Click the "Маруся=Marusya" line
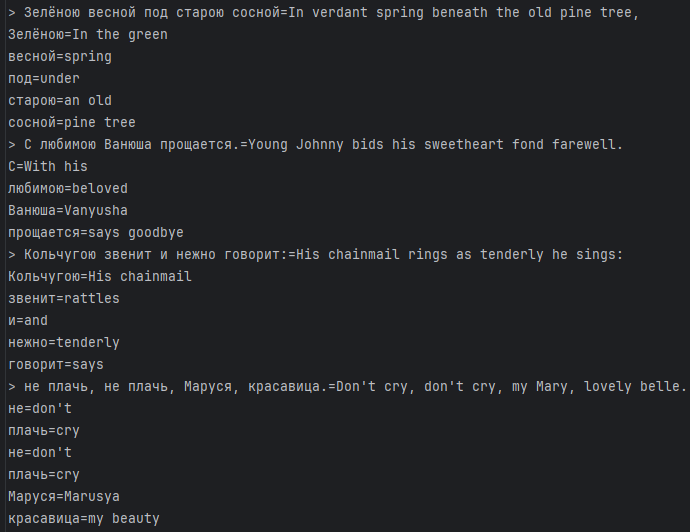Viewport: 690px width, 532px height. 64,496
